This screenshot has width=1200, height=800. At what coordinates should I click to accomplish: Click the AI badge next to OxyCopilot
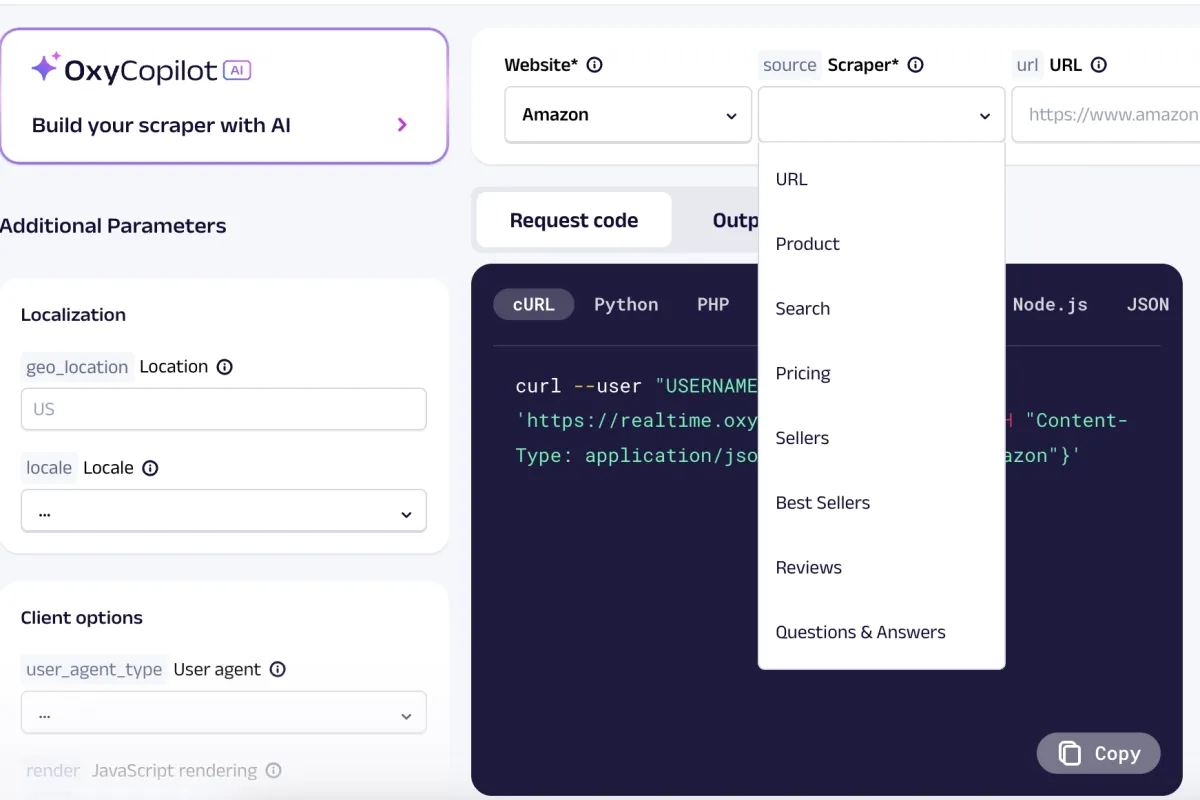tap(236, 70)
